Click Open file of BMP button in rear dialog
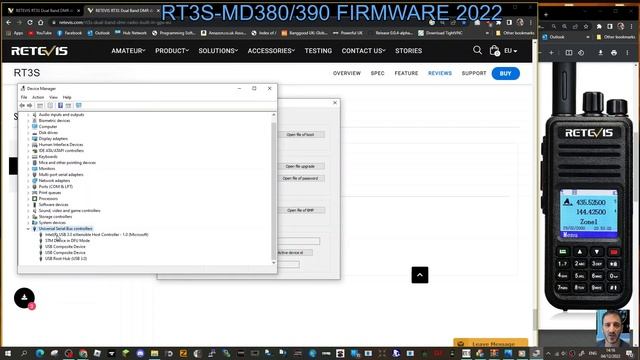 pos(301,210)
